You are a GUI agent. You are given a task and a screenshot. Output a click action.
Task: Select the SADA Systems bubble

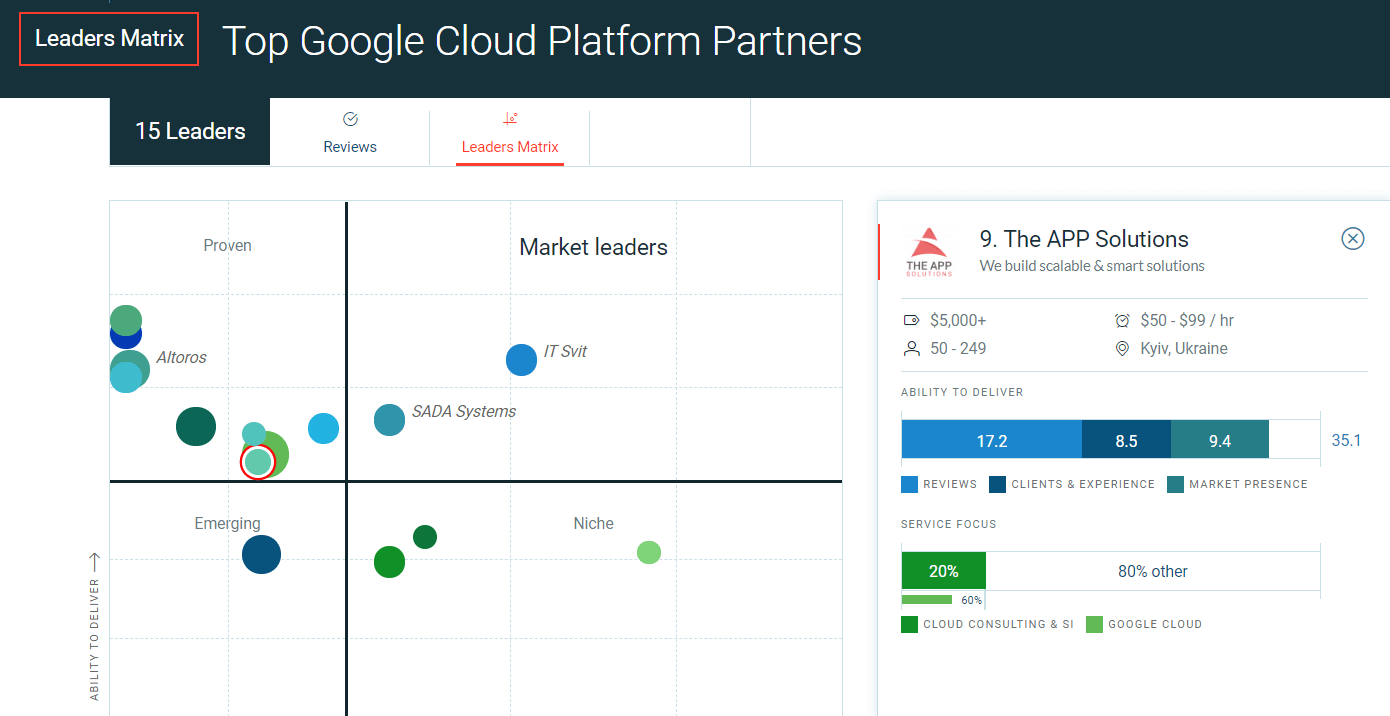click(x=389, y=419)
